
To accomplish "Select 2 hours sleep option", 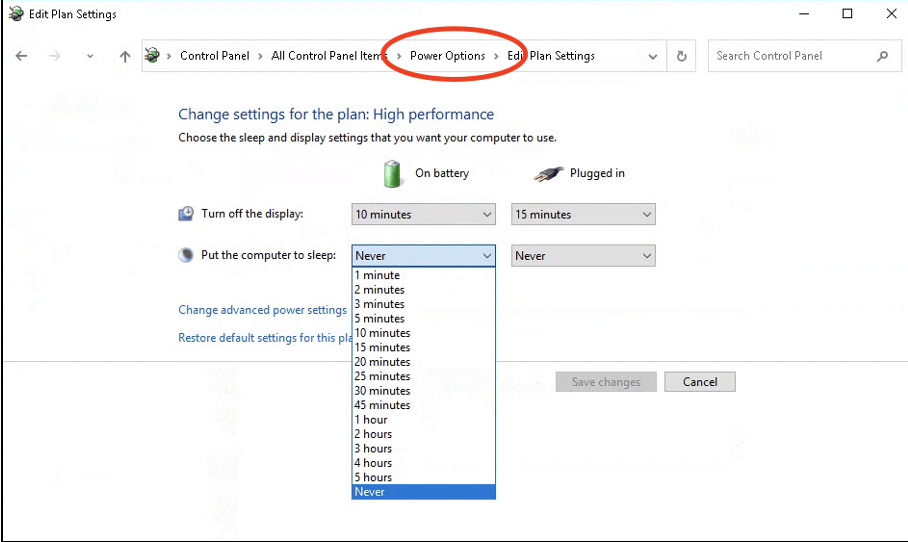I will point(423,434).
